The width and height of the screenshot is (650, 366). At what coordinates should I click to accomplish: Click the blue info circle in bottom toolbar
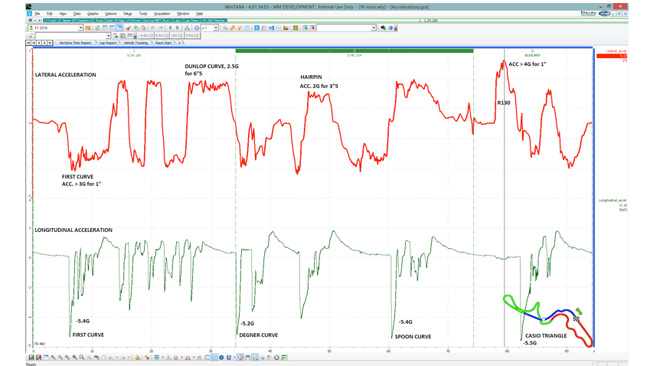[221, 357]
